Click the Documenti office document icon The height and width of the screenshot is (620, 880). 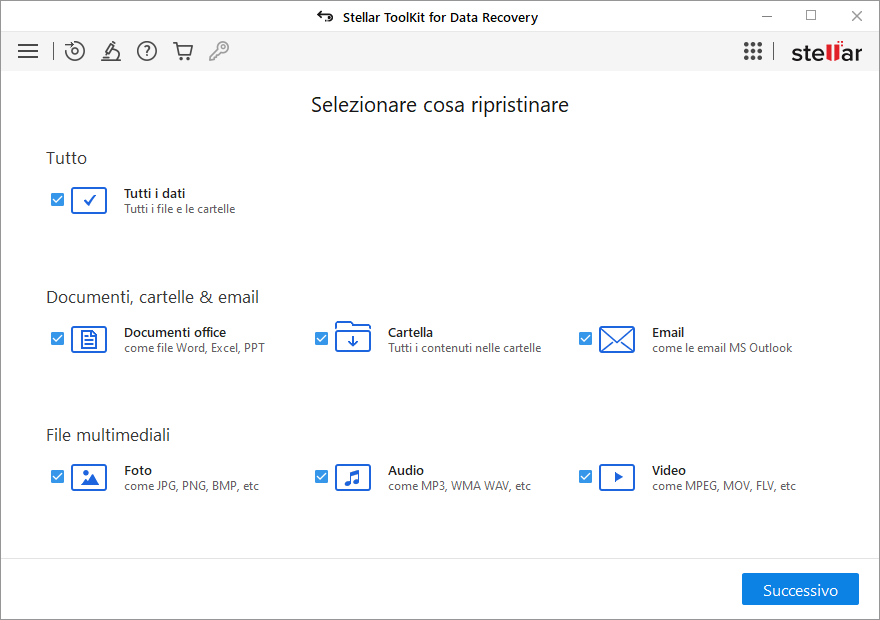pyautogui.click(x=89, y=339)
